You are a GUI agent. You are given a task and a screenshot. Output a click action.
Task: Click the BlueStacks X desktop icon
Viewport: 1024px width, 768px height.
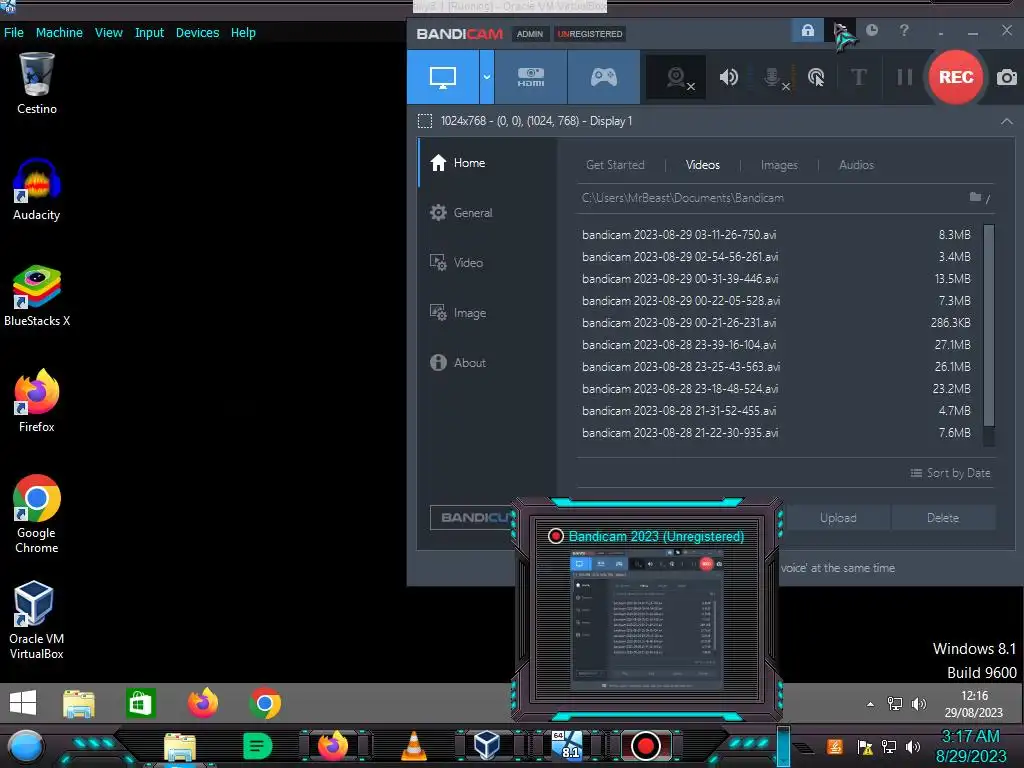point(37,296)
